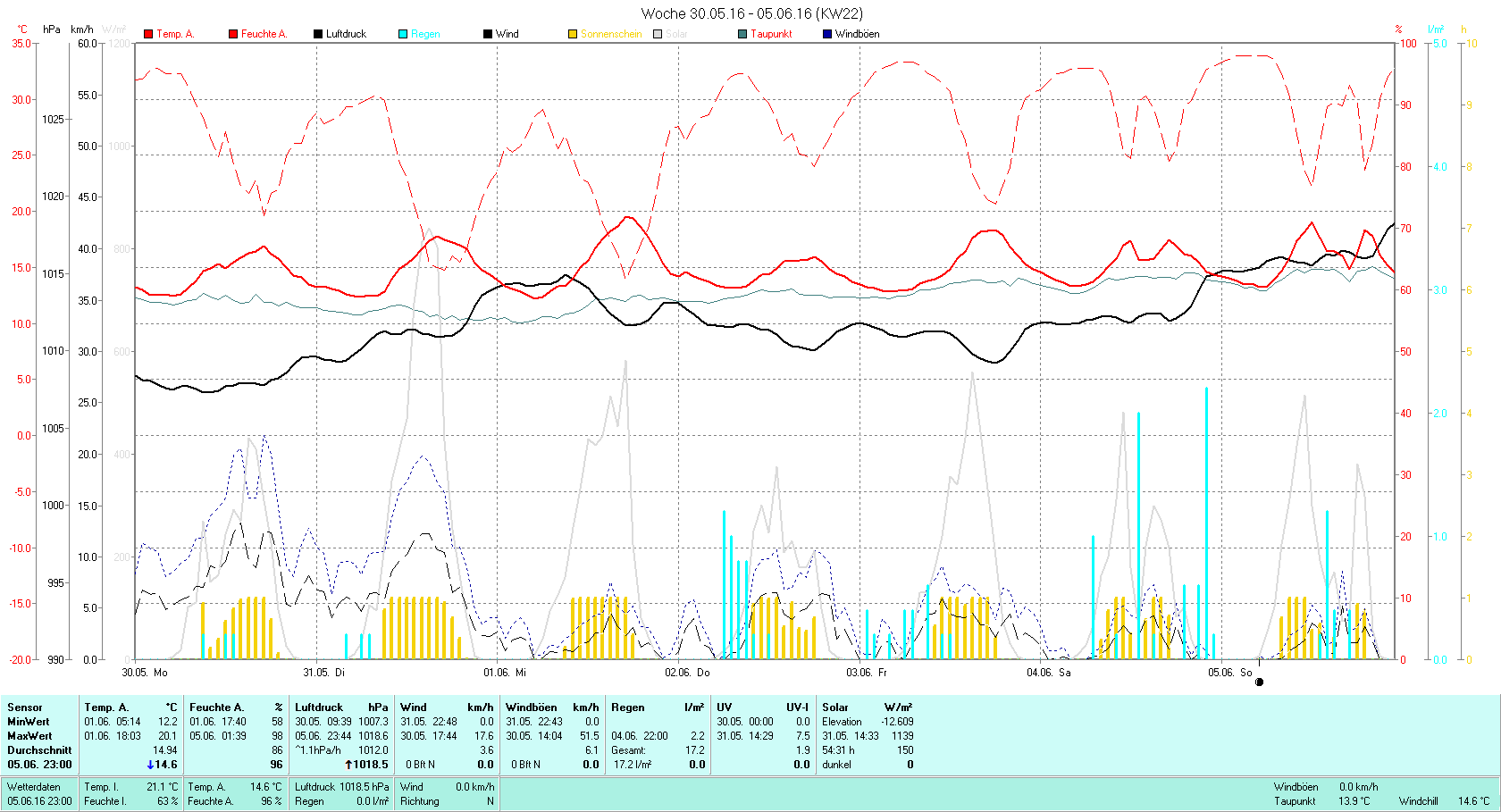Click the 30.05. Mo date axis label
Screen dimensions: 1501x812
coord(145,672)
